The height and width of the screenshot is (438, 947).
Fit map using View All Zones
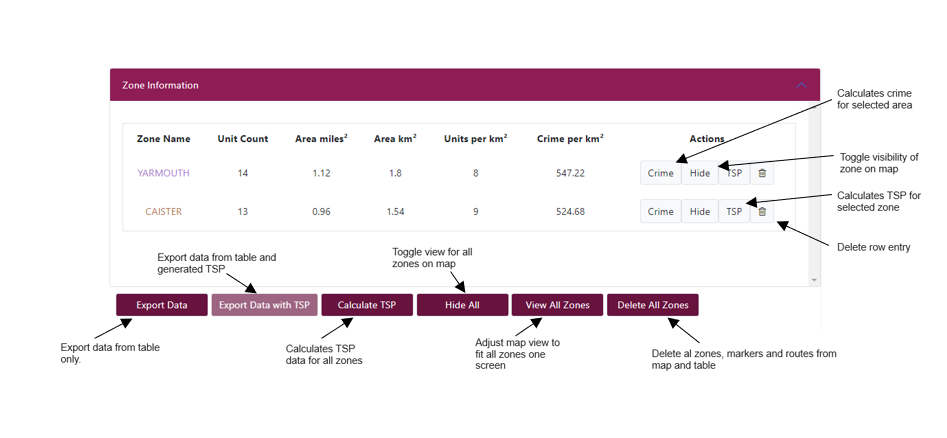click(557, 305)
